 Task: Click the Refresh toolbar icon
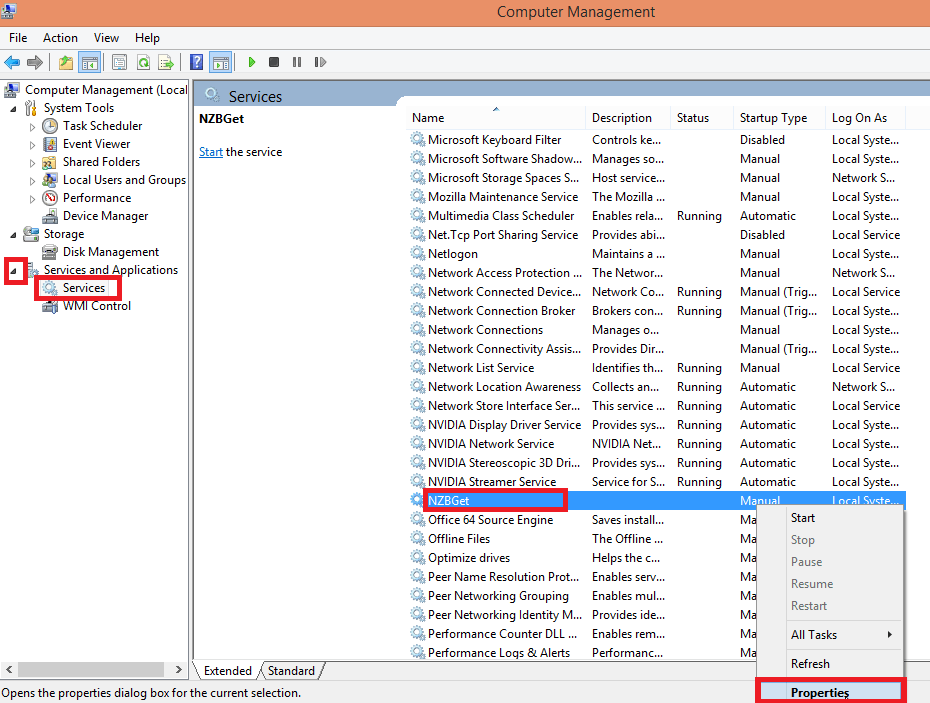pyautogui.click(x=143, y=62)
